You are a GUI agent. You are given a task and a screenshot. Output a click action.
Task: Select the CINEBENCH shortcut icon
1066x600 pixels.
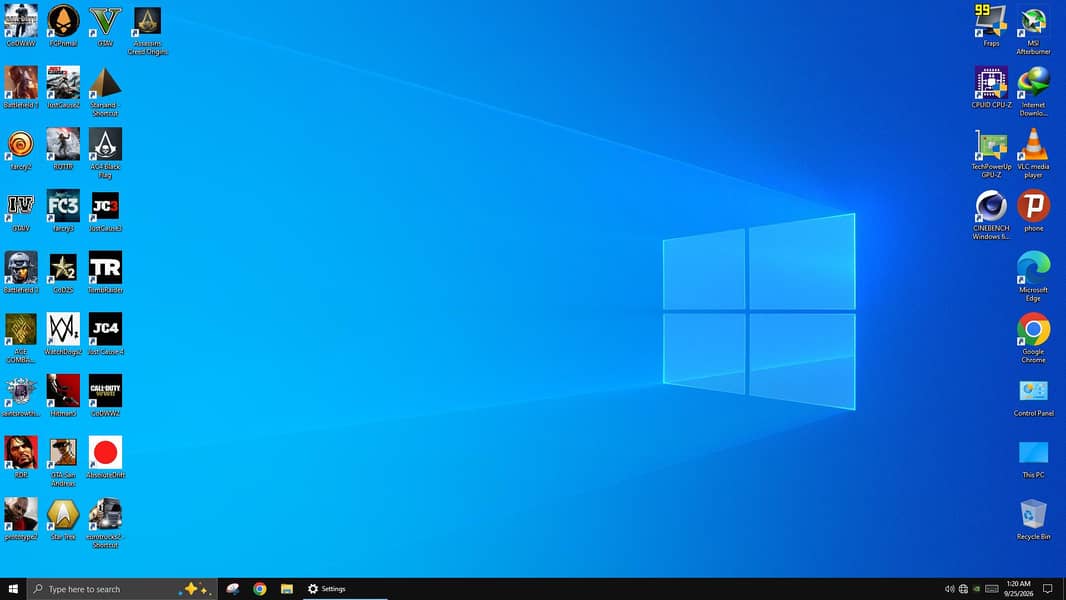point(991,206)
